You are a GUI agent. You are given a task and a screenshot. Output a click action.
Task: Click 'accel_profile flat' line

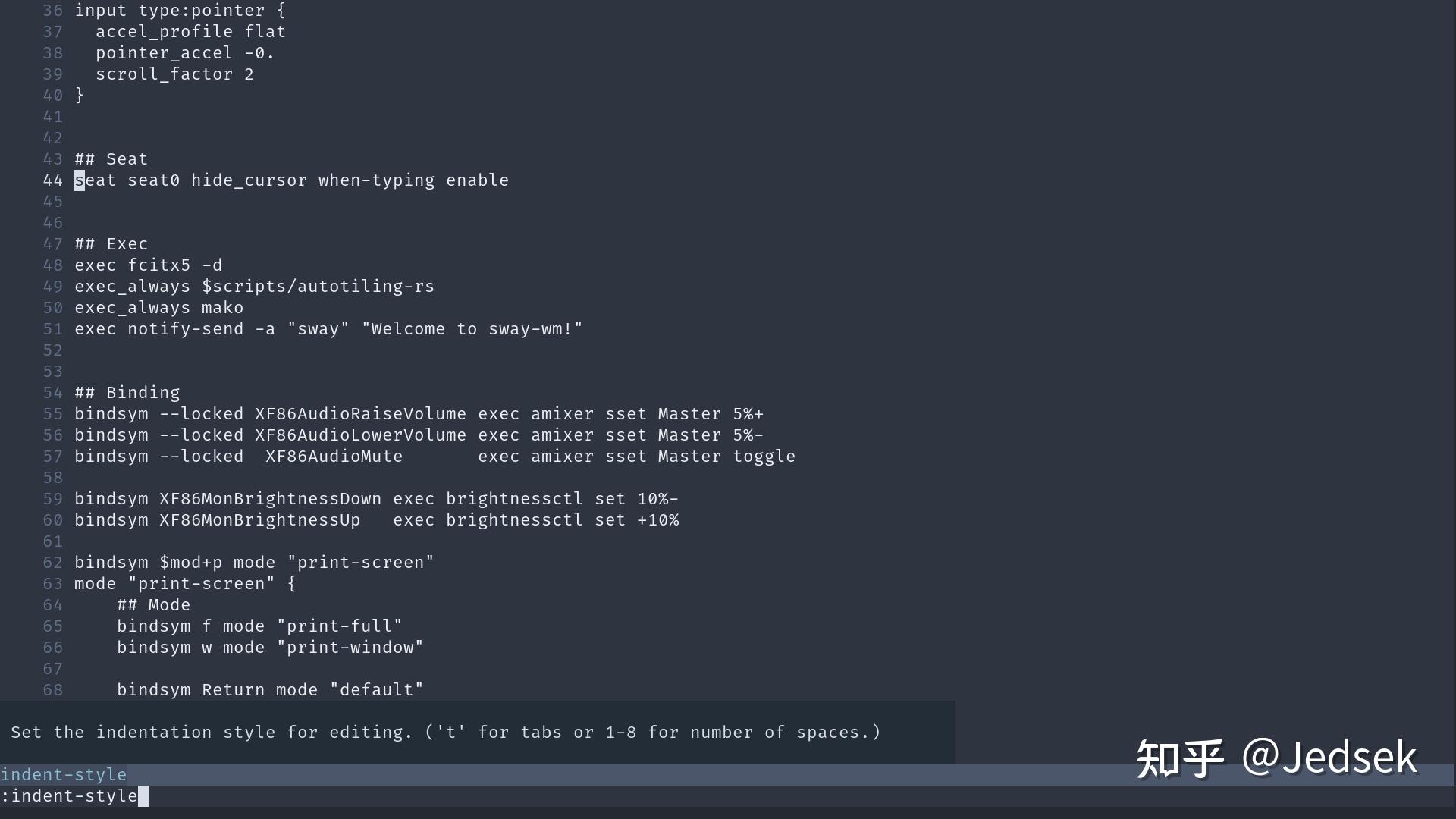click(190, 32)
